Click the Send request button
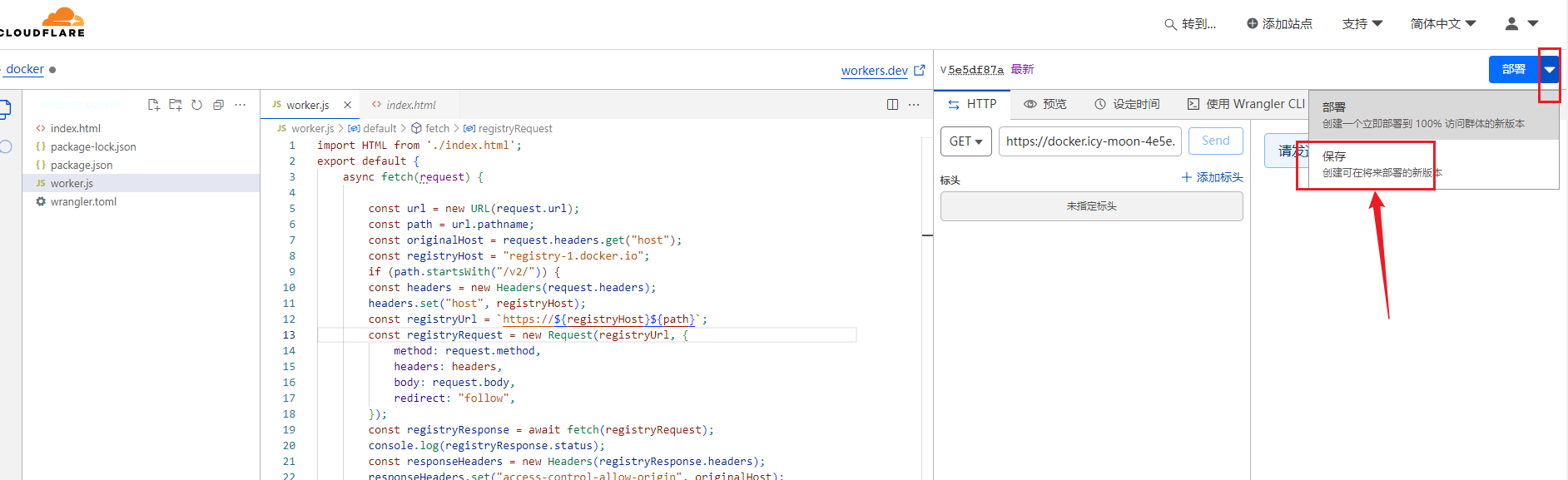 coord(1215,141)
